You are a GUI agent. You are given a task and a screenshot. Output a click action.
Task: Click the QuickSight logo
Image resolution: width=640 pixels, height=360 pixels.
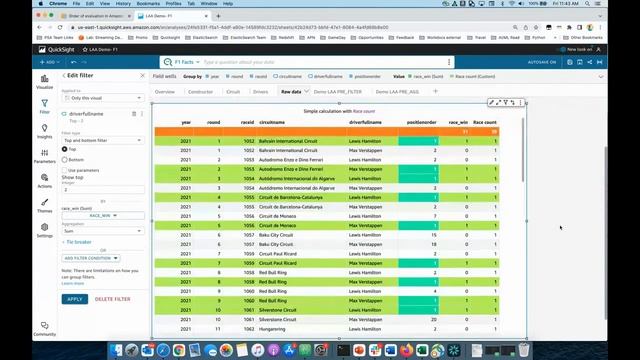(x=57, y=49)
